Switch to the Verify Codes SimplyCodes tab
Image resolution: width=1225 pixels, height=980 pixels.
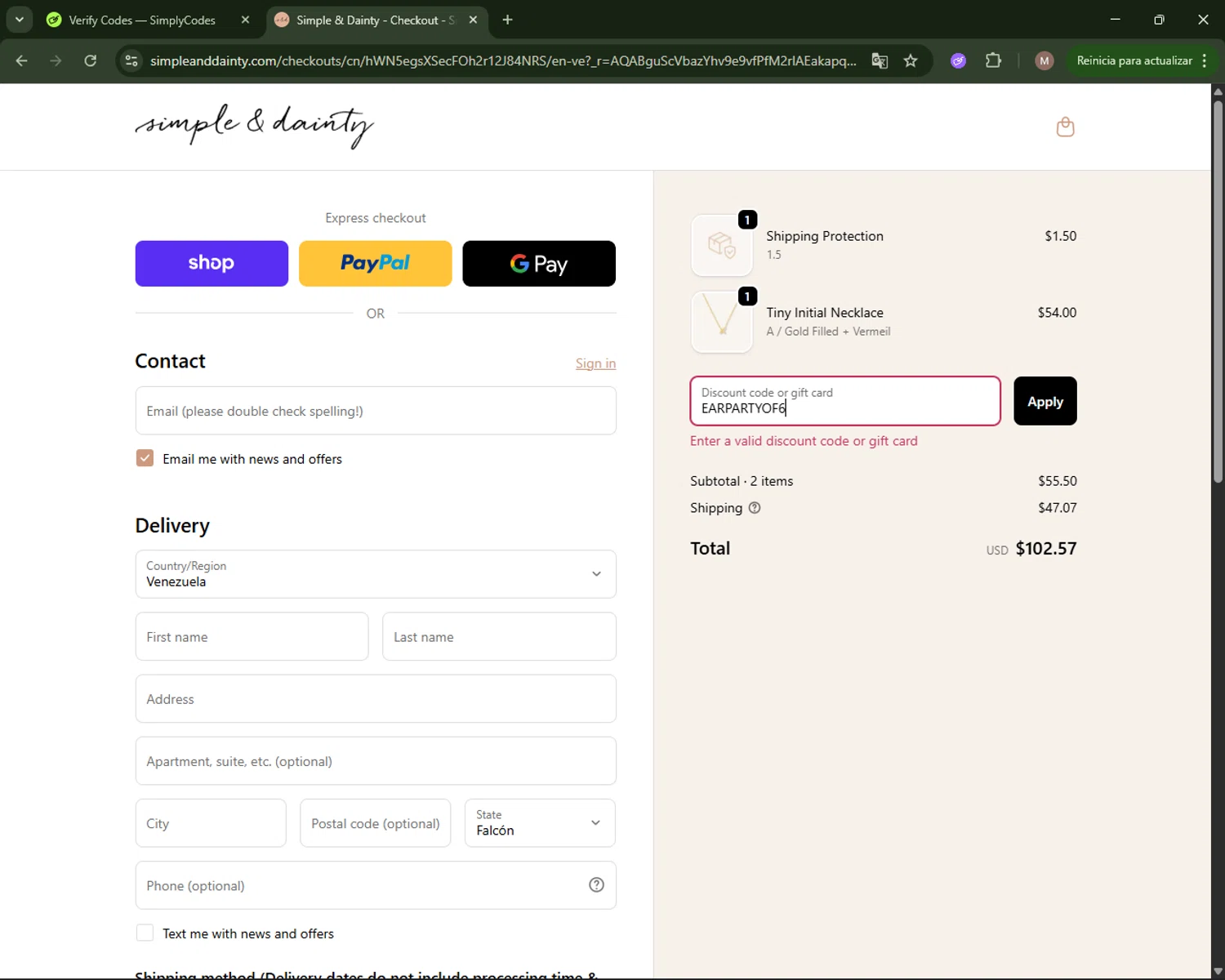tap(143, 20)
